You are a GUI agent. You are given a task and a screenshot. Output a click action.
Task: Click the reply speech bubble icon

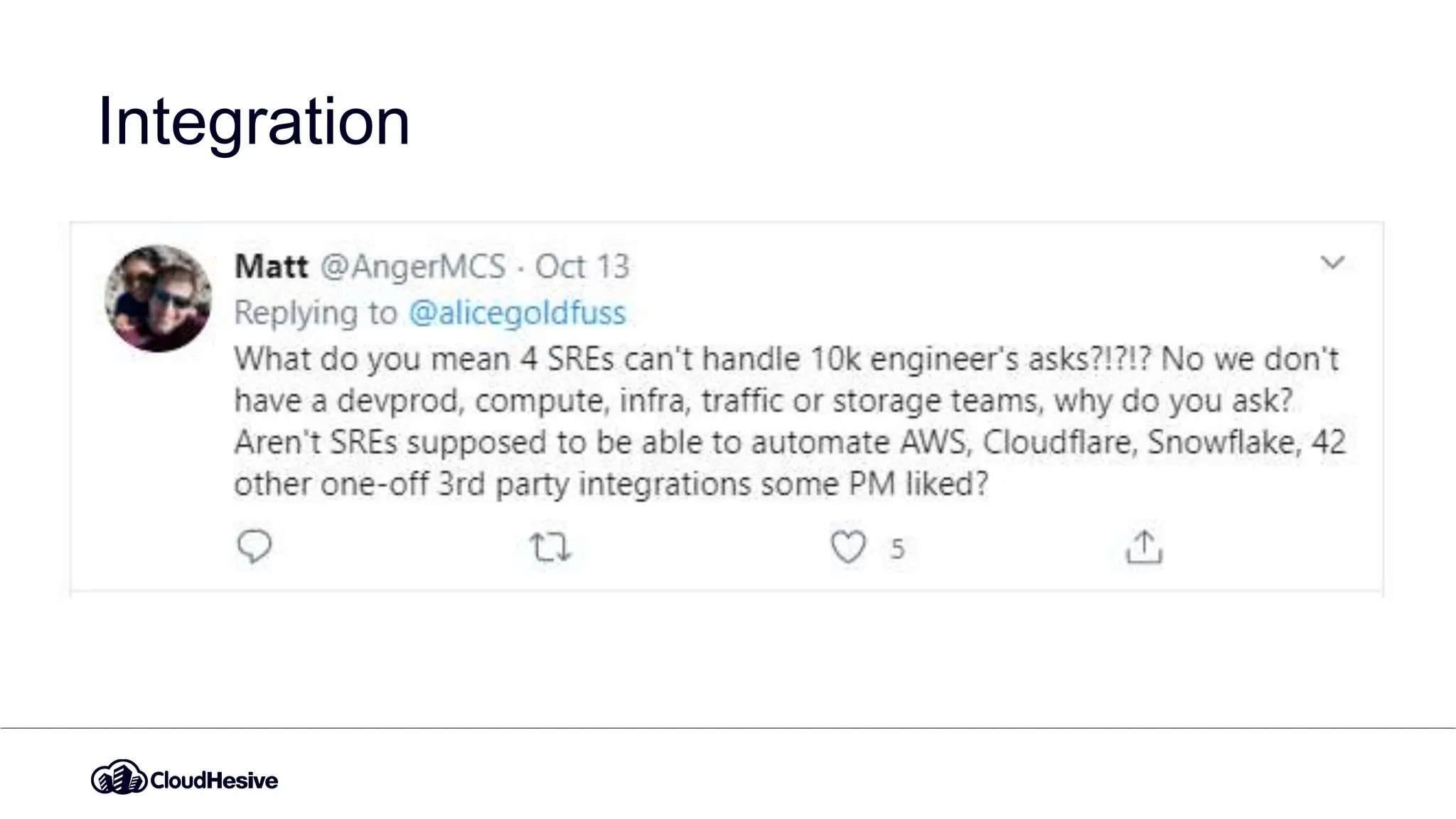pos(254,546)
